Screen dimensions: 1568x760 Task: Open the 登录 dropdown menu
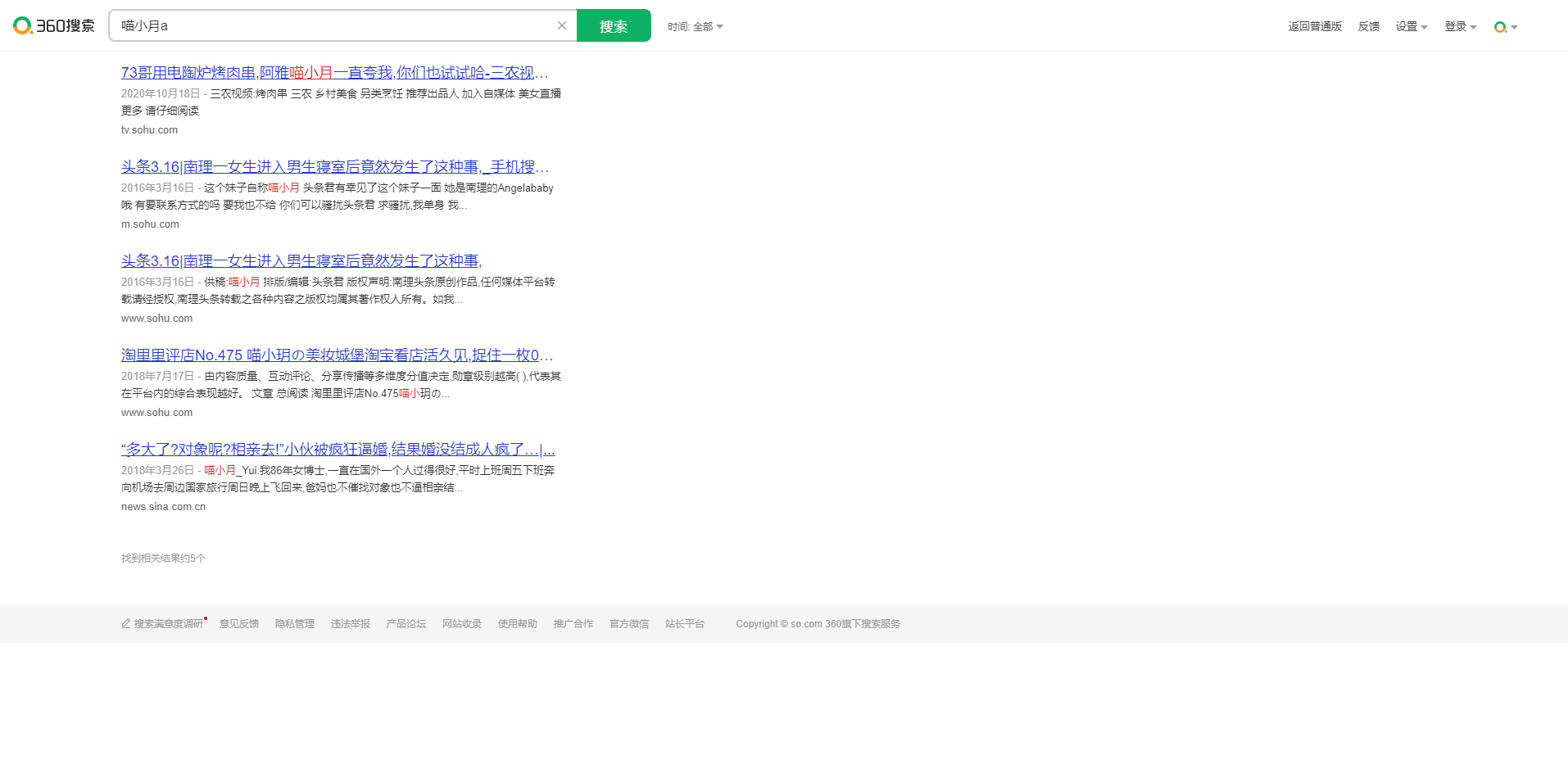click(1461, 27)
